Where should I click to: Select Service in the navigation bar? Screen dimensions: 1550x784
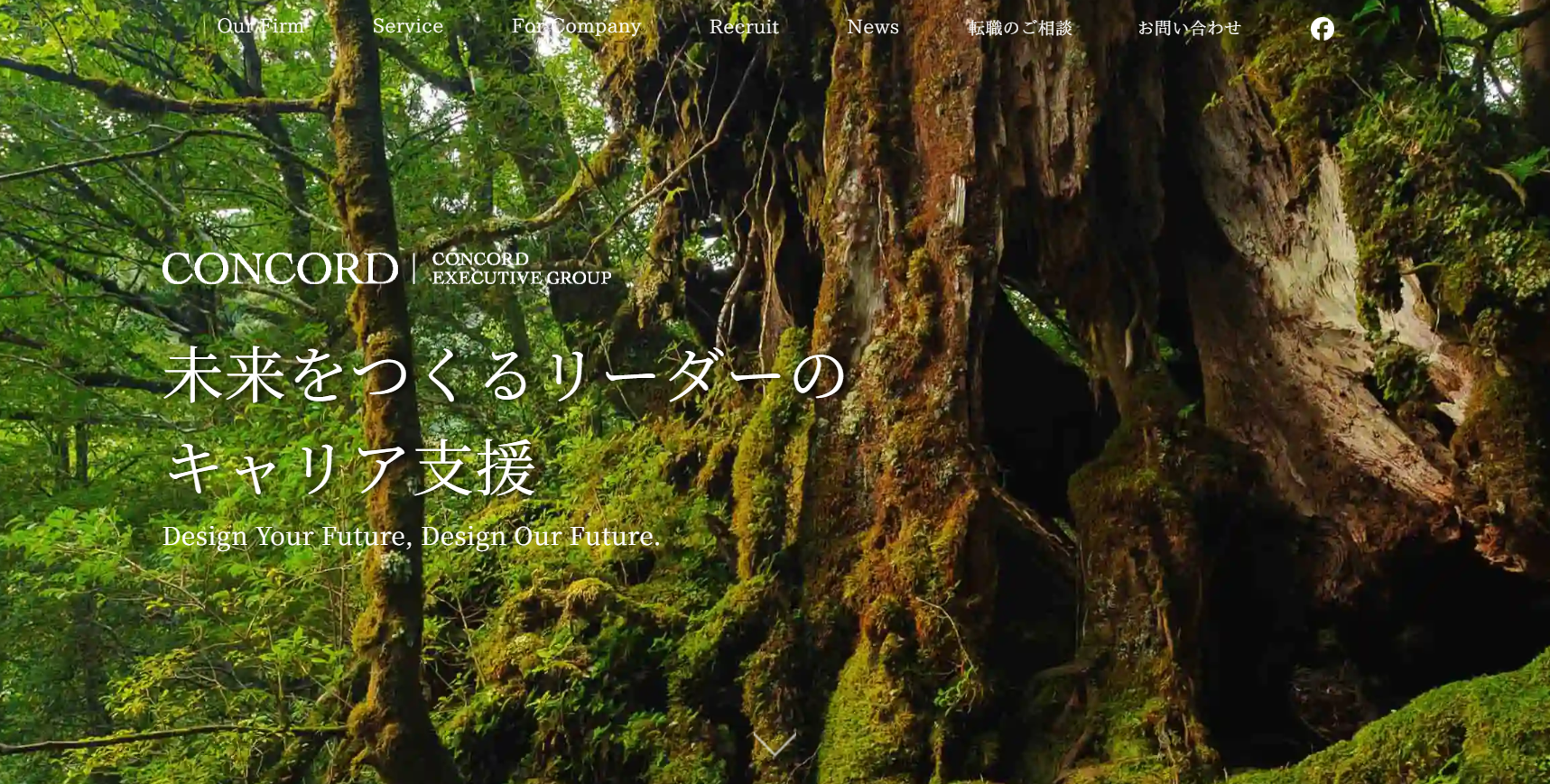(x=408, y=27)
